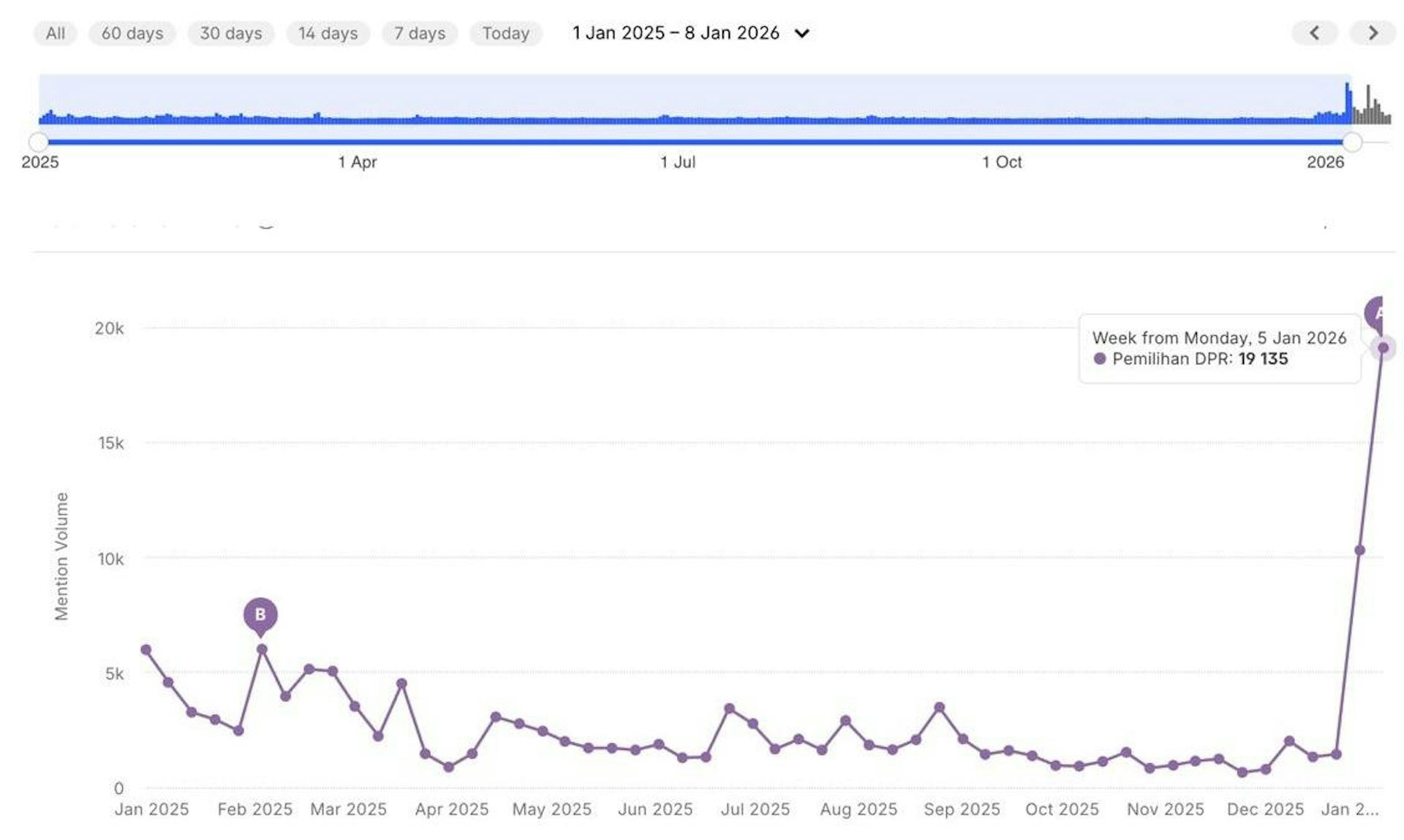
Task: Select the 60 days range filter
Action: pos(132,34)
